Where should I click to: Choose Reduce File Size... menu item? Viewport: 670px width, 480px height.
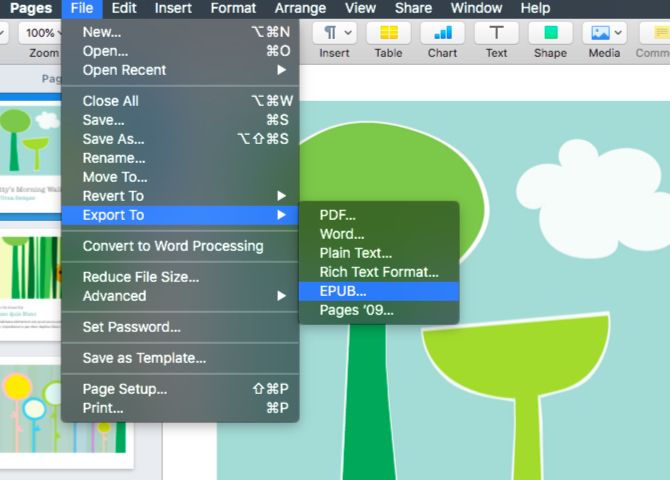(x=180, y=277)
